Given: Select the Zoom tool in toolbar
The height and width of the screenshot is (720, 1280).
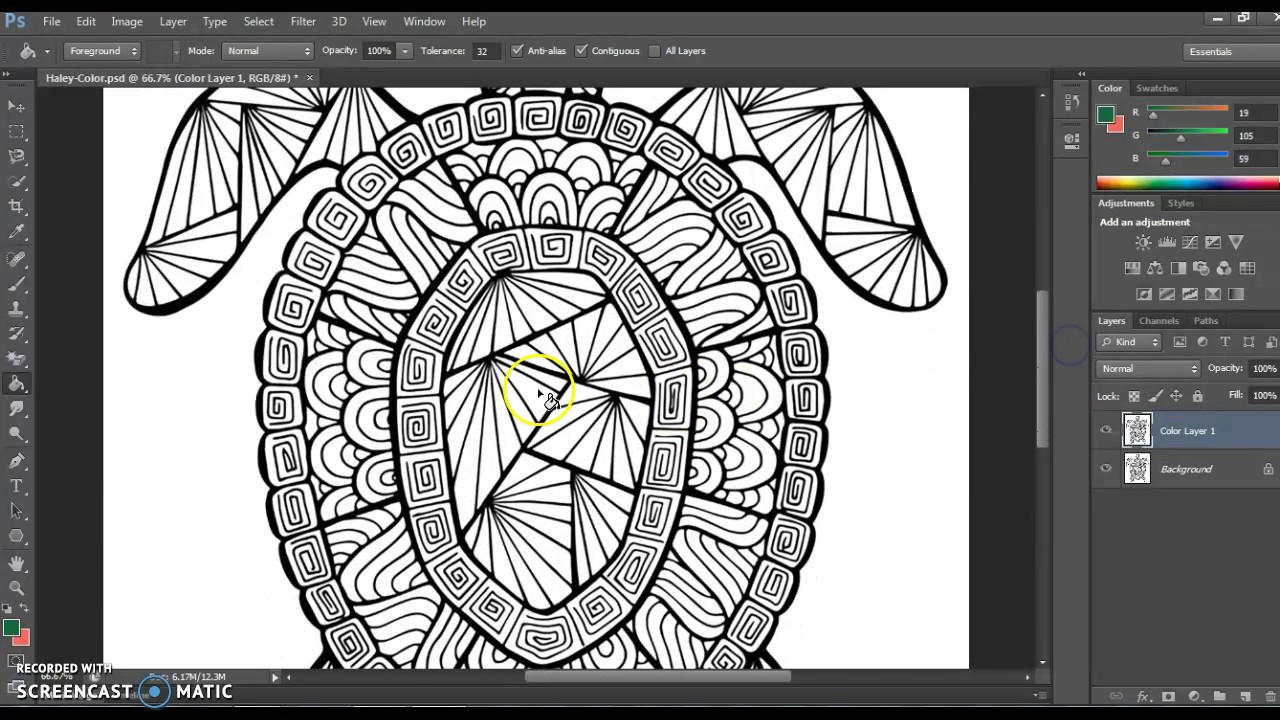Looking at the screenshot, I should point(16,589).
